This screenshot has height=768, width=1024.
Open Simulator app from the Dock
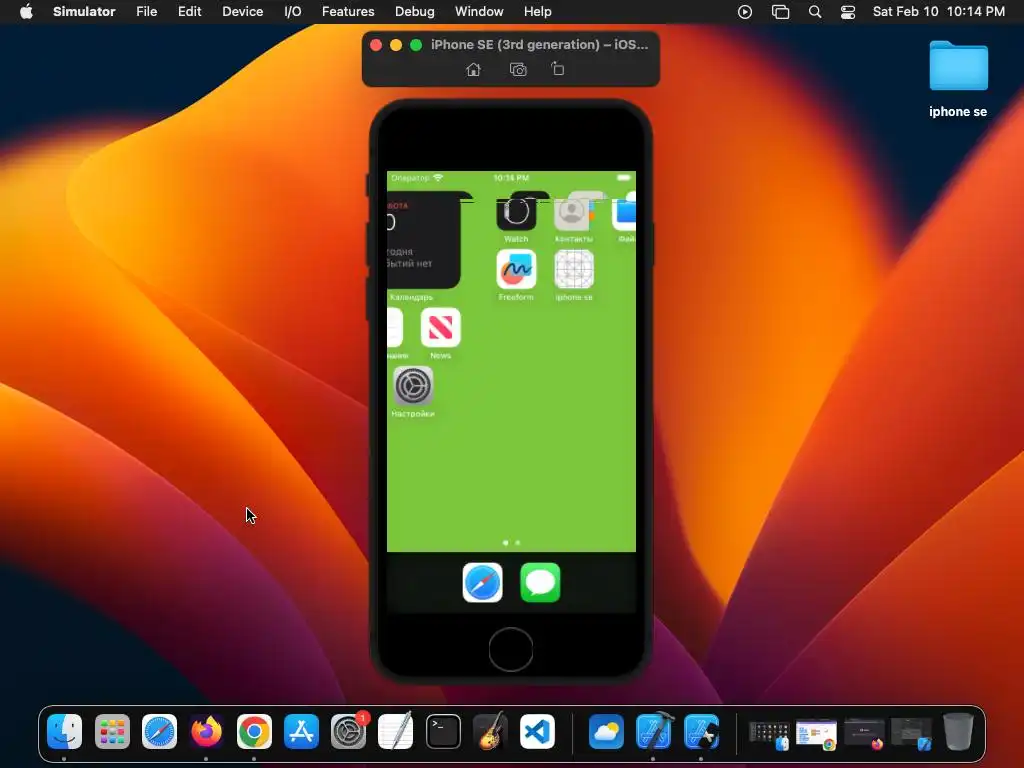click(701, 731)
